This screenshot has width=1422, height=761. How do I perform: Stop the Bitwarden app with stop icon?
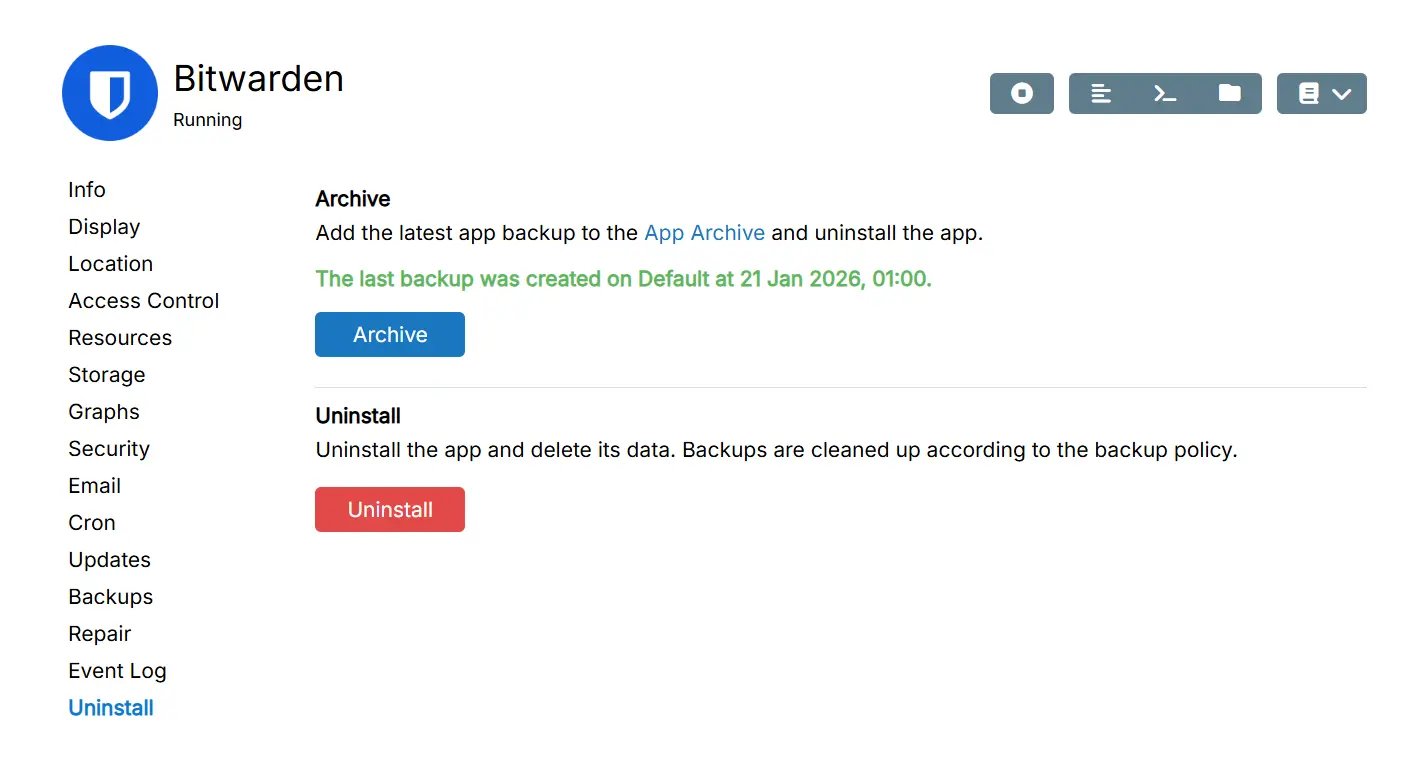tap(1021, 93)
